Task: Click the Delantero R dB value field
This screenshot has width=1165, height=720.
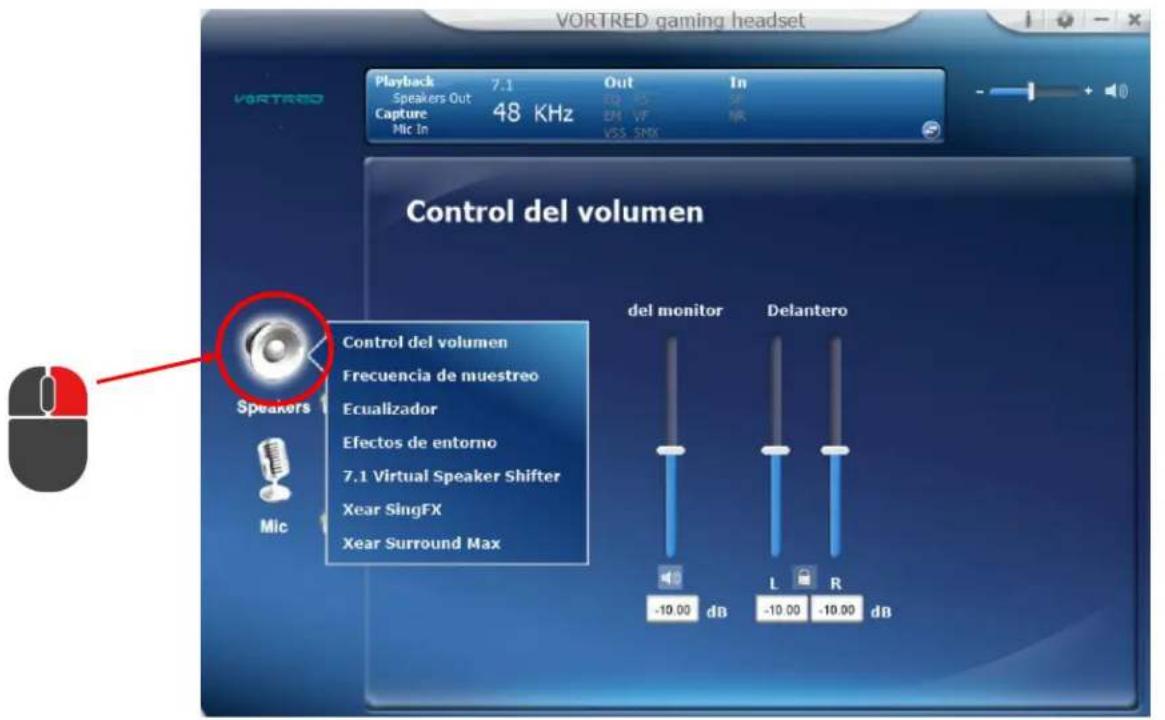Action: pyautogui.click(x=837, y=610)
